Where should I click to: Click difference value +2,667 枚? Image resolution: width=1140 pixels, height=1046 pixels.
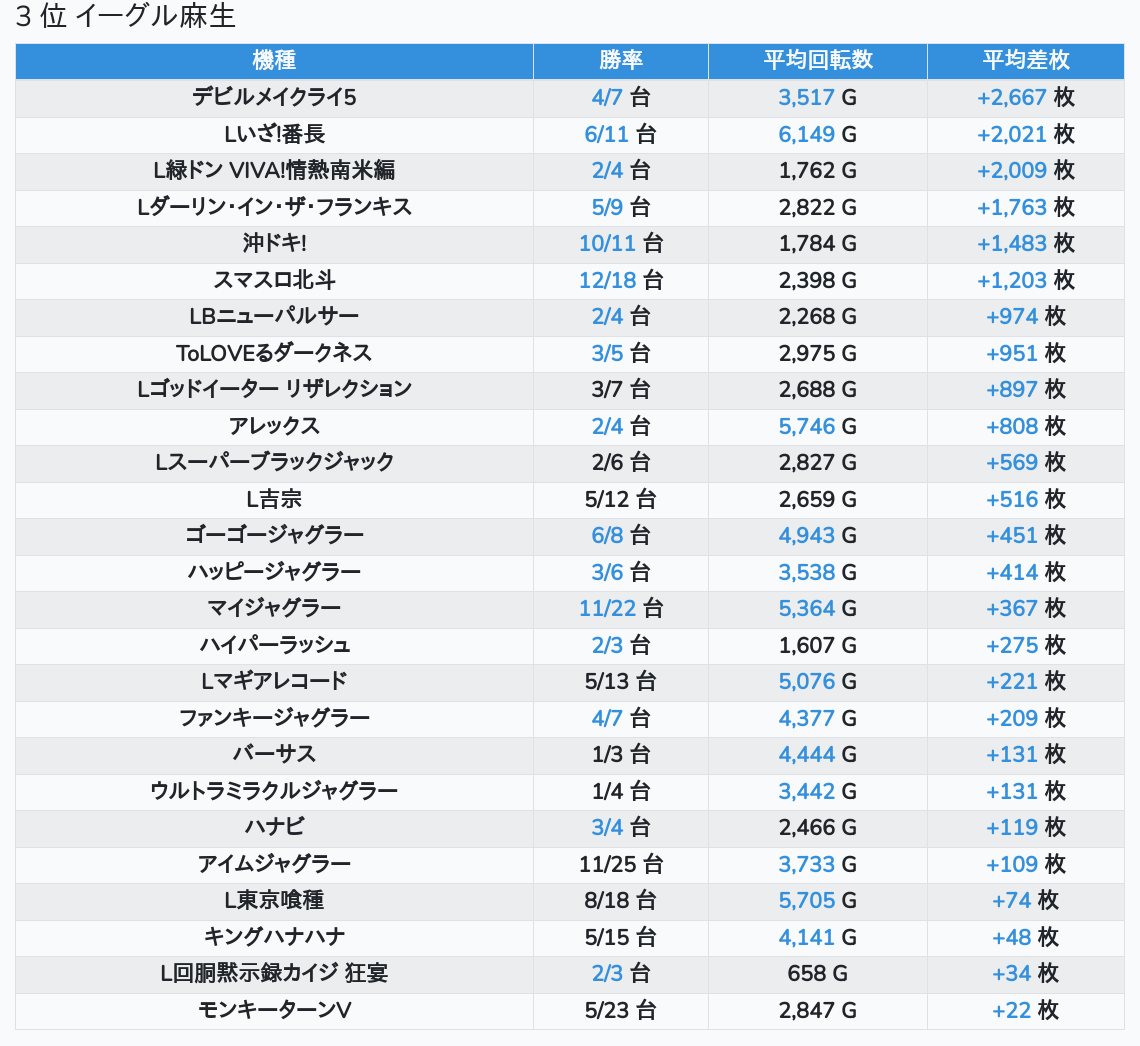point(1025,97)
